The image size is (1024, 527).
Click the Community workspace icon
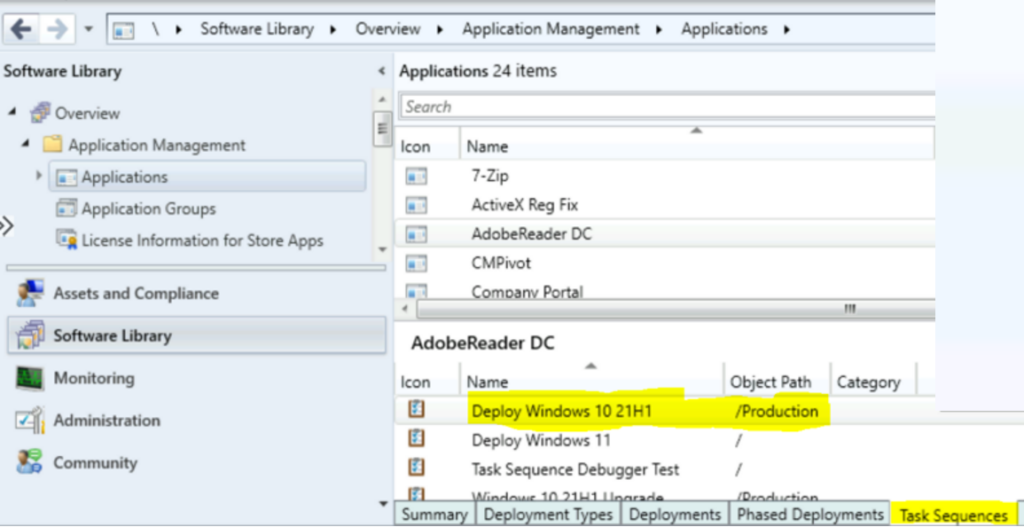pos(30,462)
